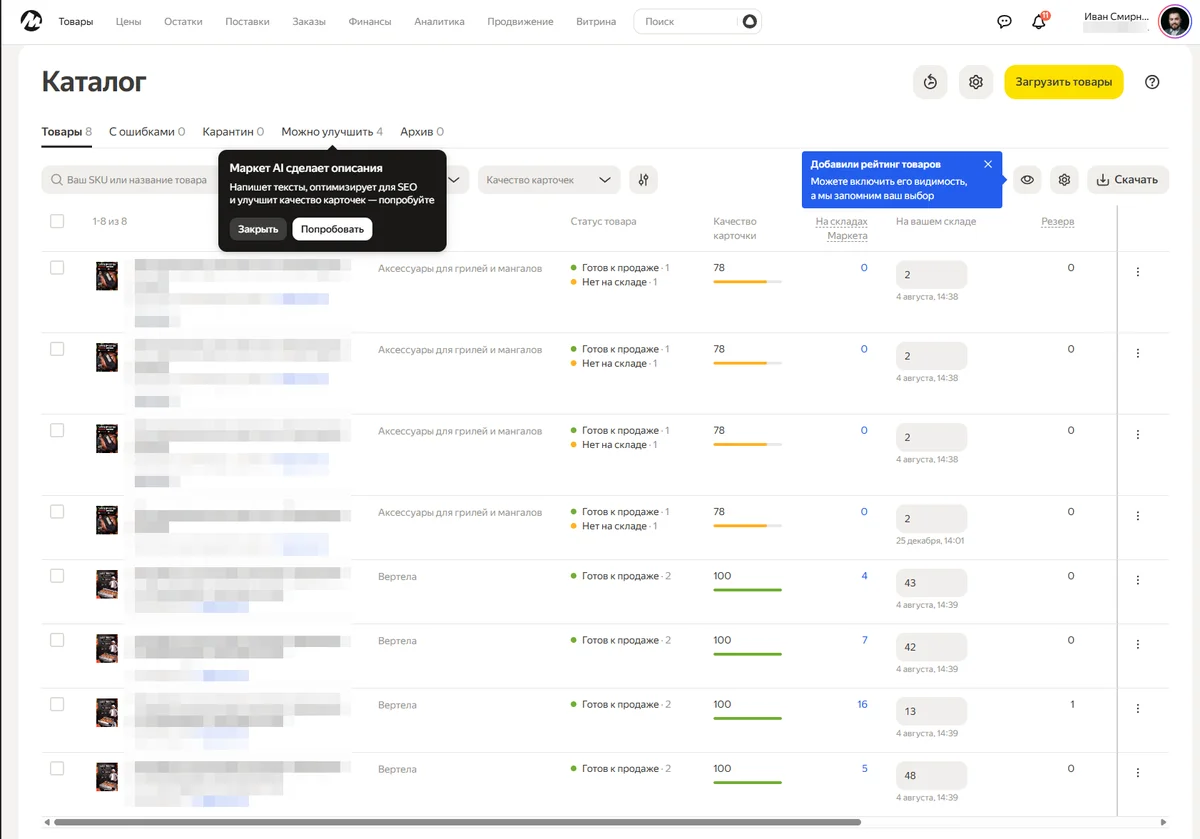This screenshot has width=1200, height=839.
Task: Click the Скачать button
Action: (x=1128, y=180)
